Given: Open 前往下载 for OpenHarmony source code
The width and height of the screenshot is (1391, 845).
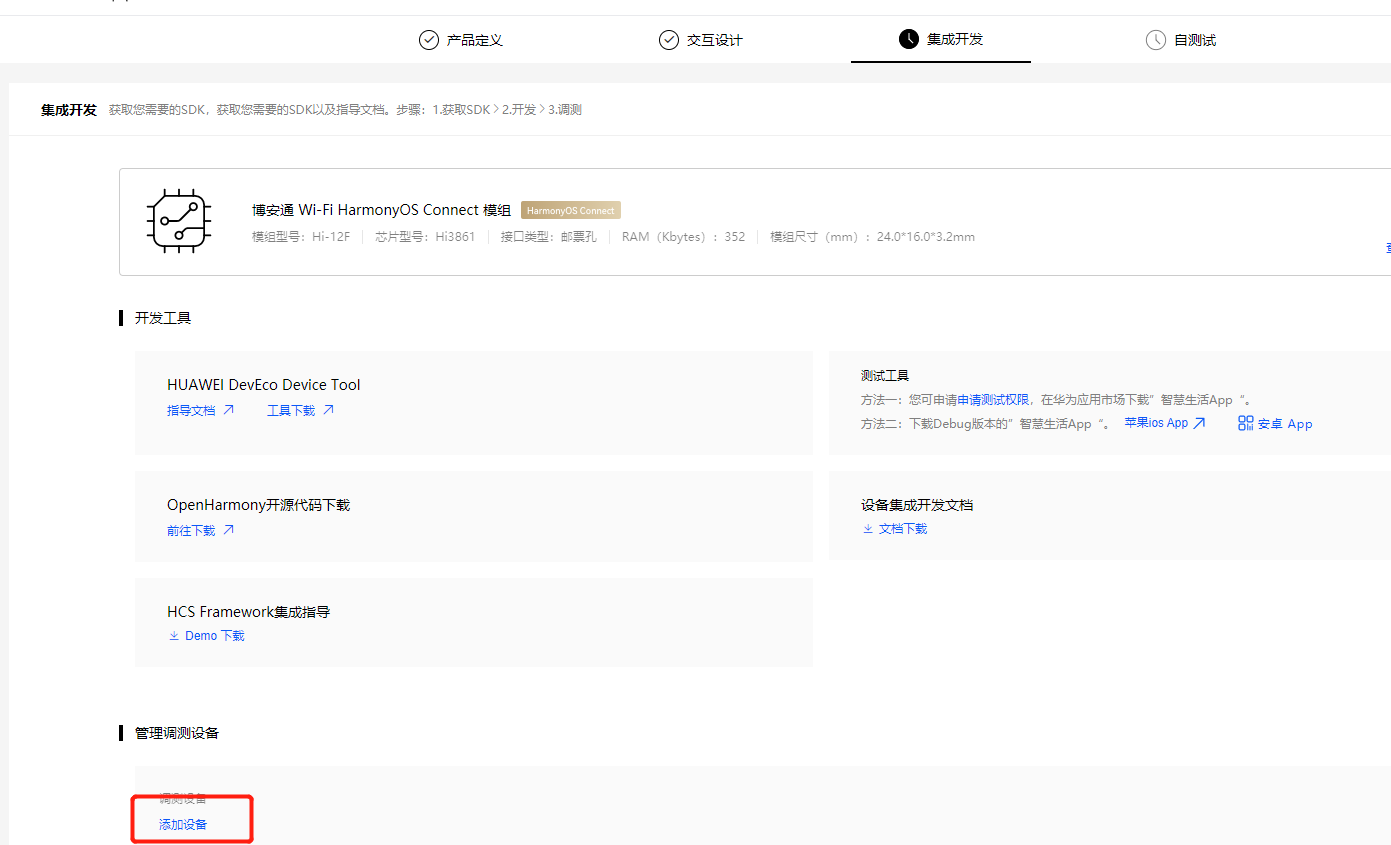Looking at the screenshot, I should pyautogui.click(x=191, y=531).
